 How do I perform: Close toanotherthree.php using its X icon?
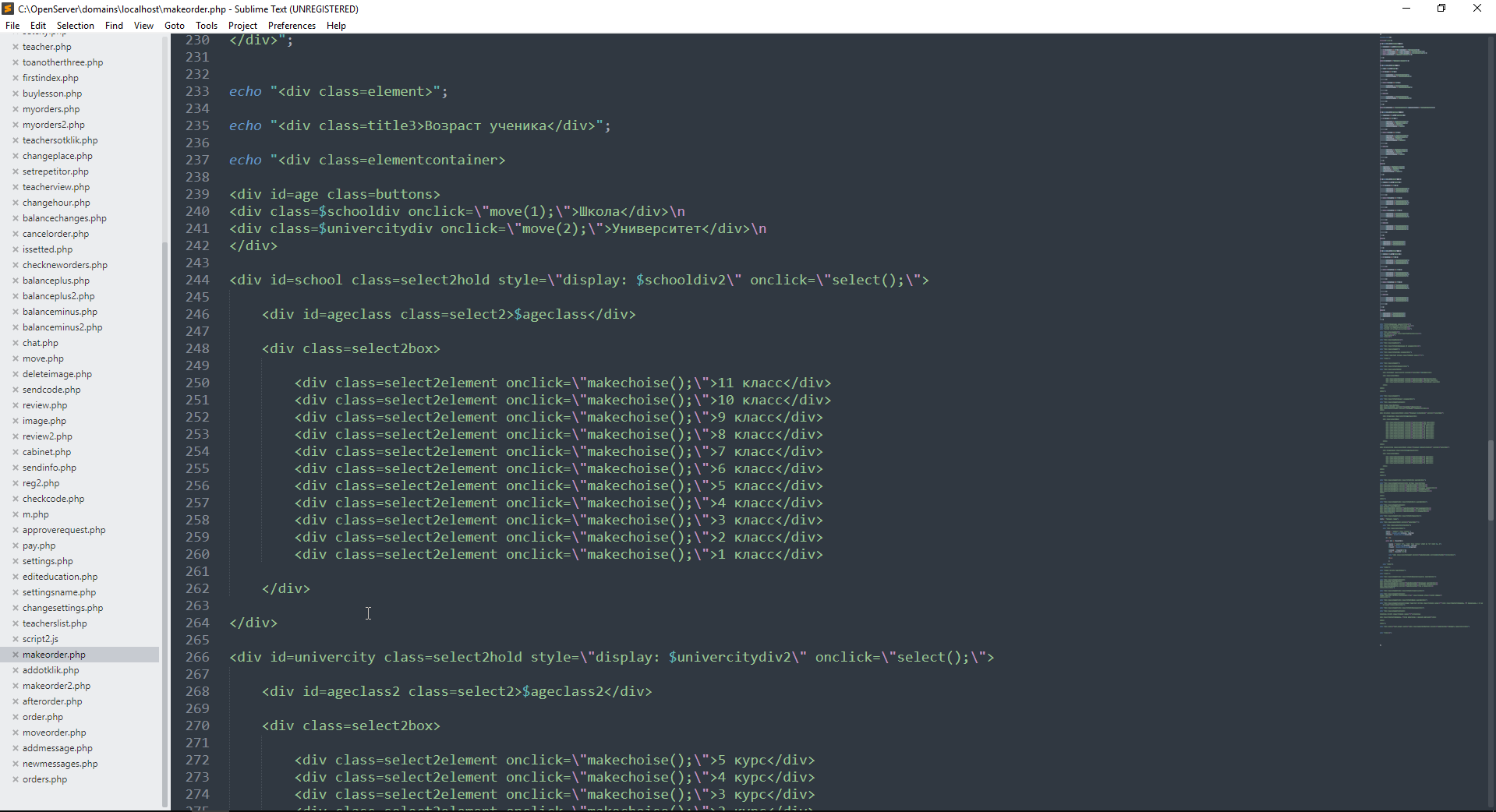(16, 62)
